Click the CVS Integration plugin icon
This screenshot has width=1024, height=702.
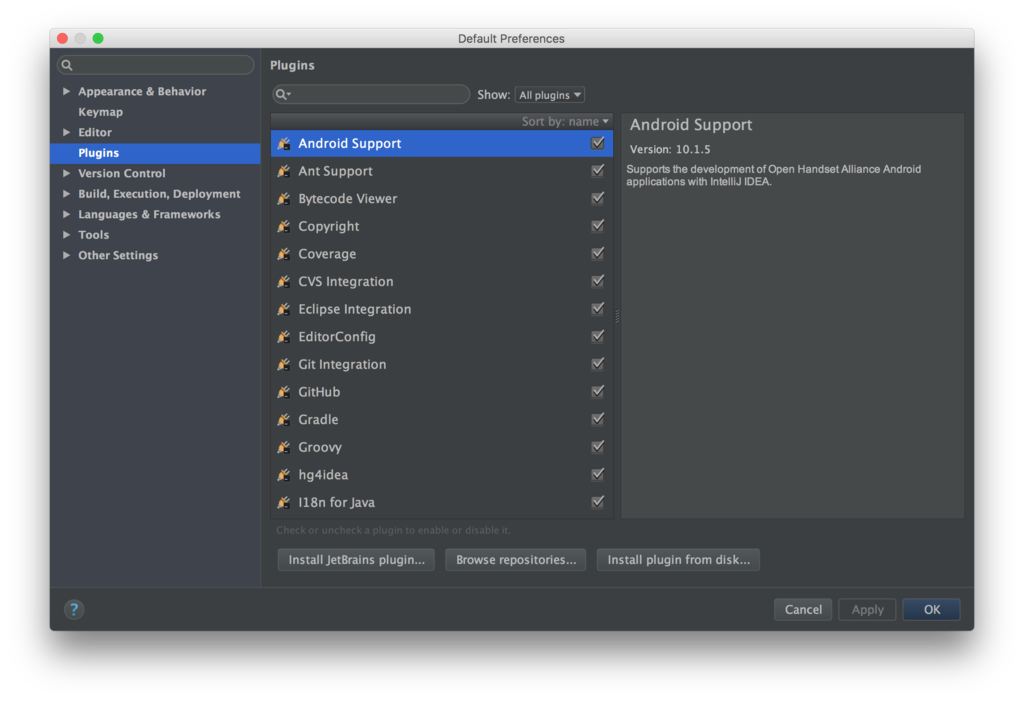coord(284,281)
